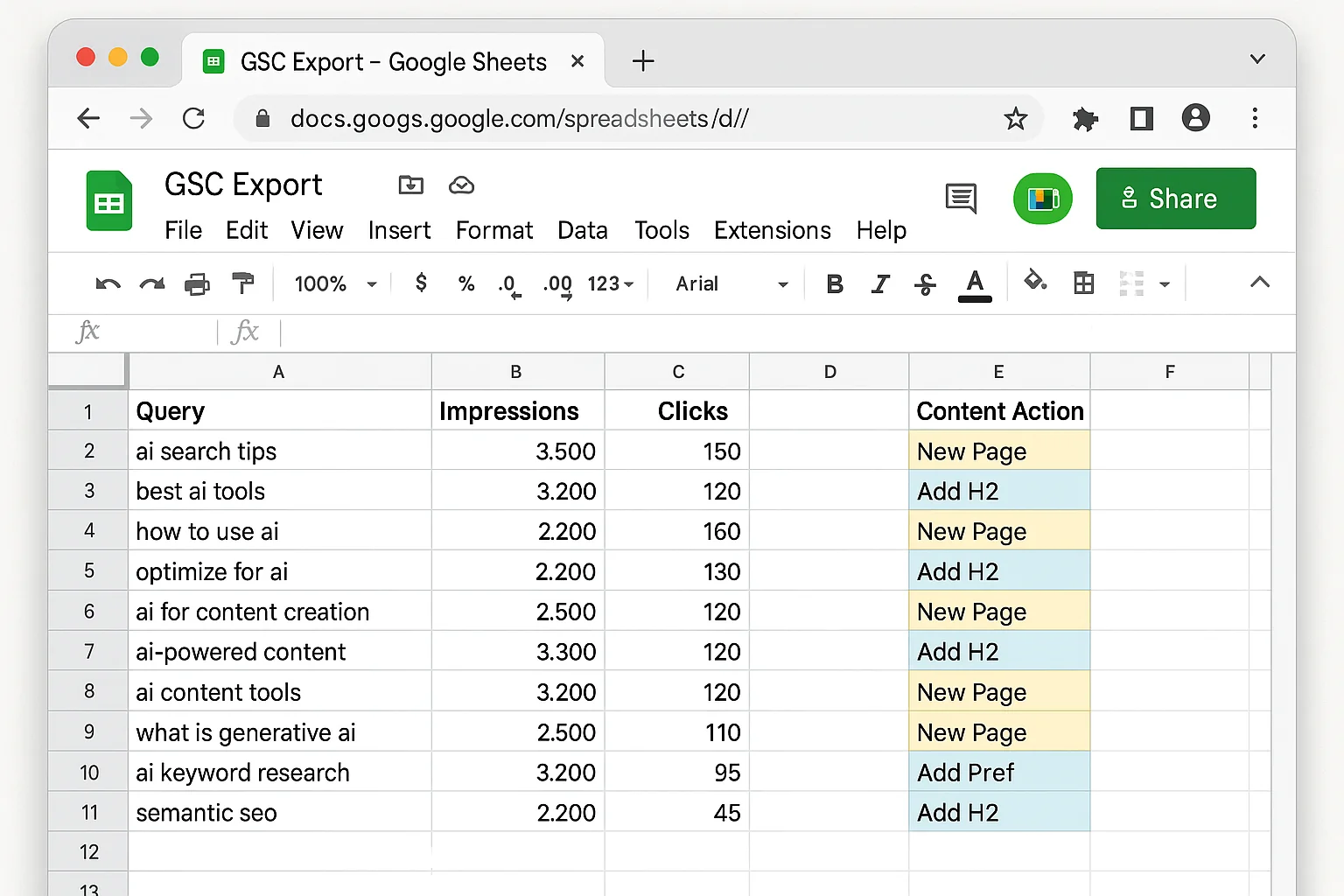Click the Share button

click(1175, 199)
